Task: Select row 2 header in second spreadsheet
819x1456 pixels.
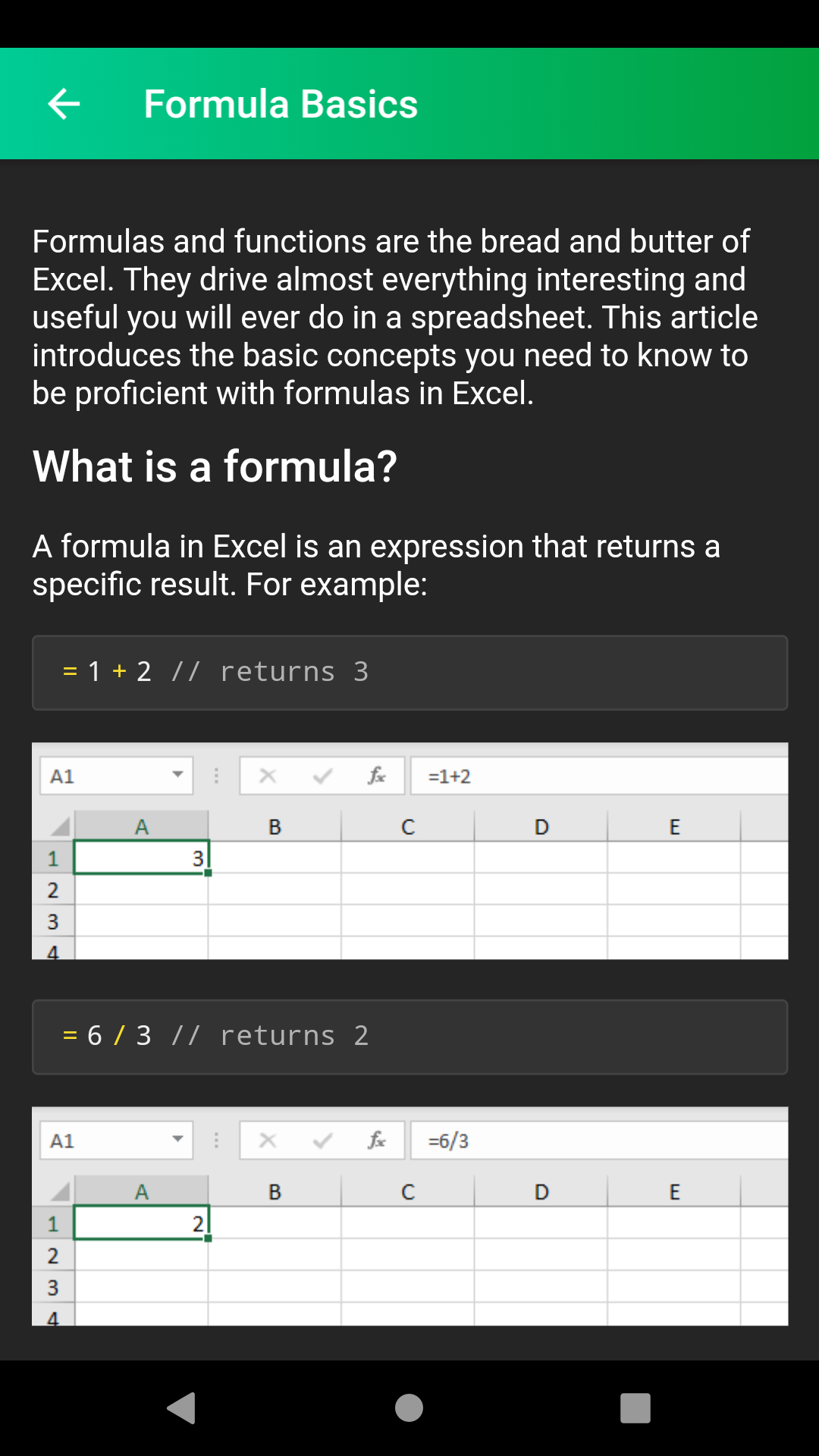Action: click(52, 1255)
